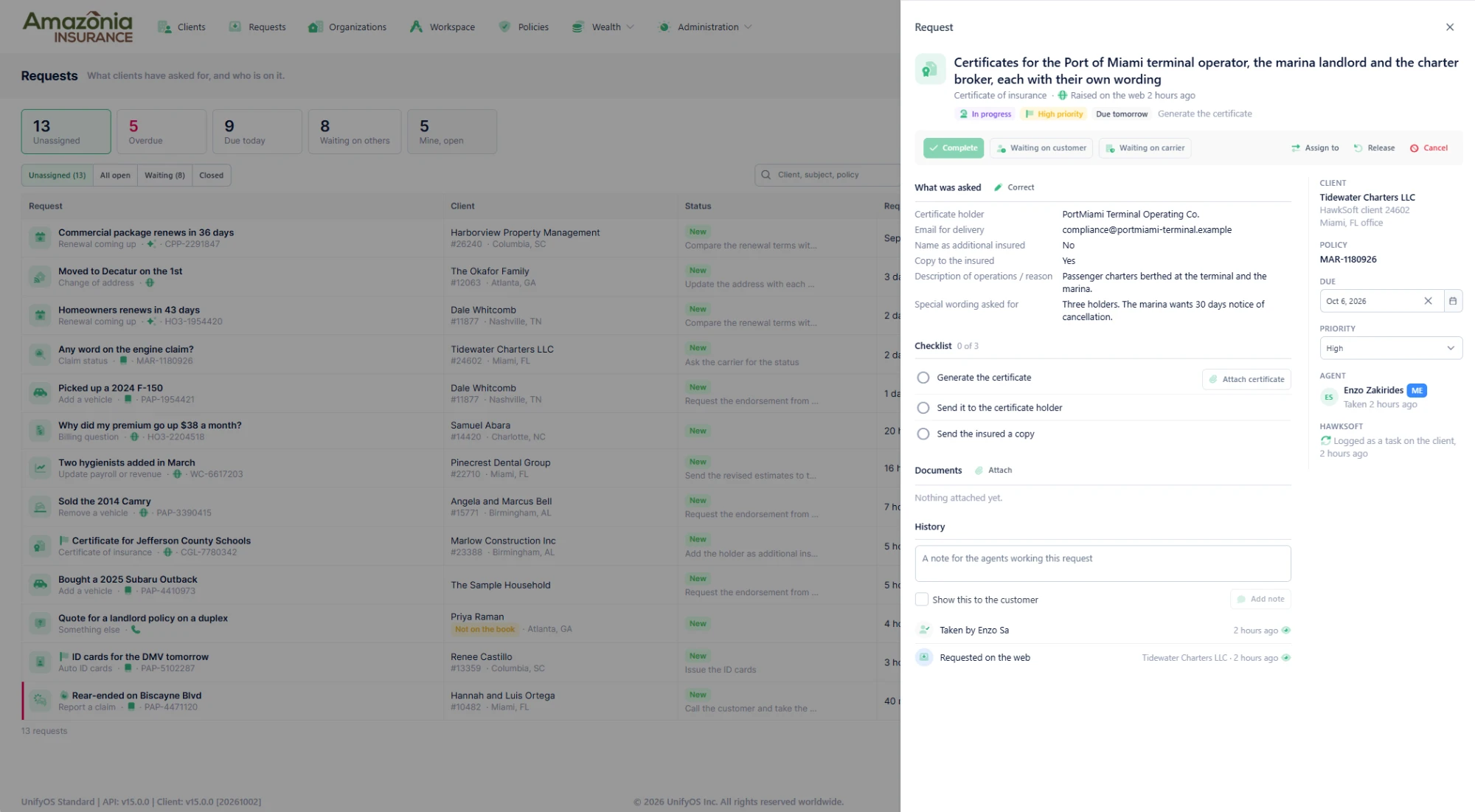Open the Priority High dropdown
This screenshot has width=1475, height=812.
(1390, 348)
